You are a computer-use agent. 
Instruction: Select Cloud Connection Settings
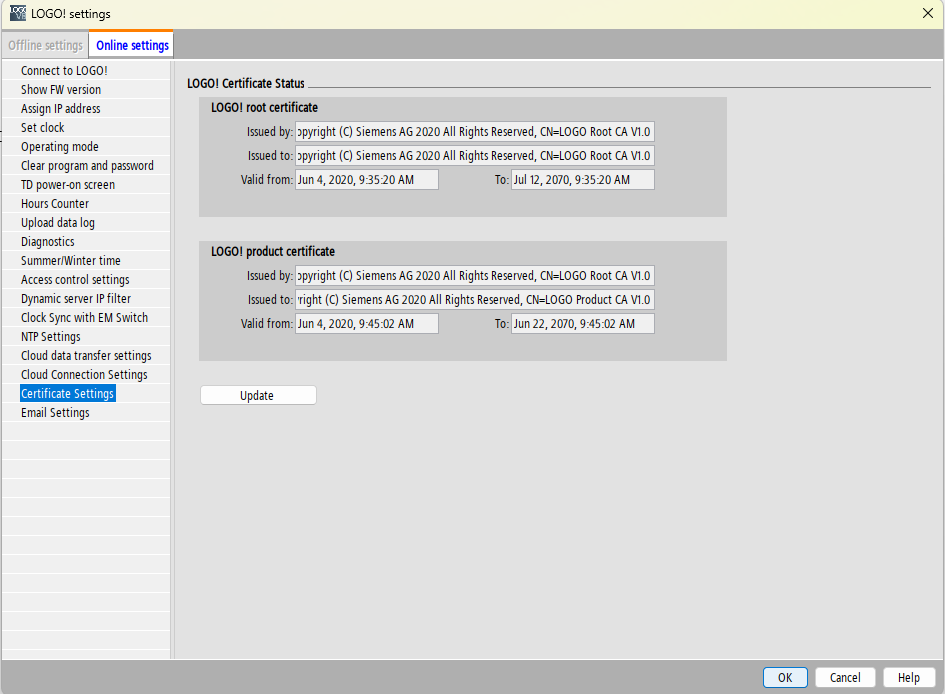click(x=84, y=374)
